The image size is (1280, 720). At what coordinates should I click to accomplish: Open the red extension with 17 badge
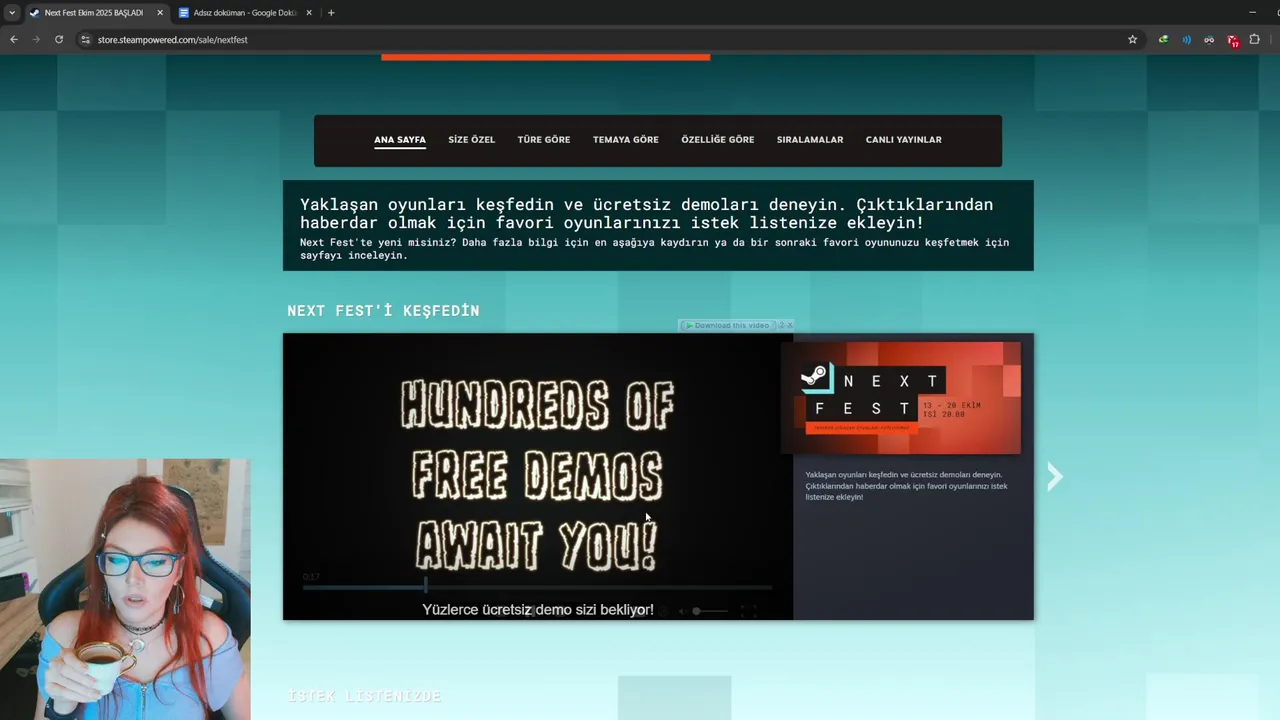coord(1233,40)
